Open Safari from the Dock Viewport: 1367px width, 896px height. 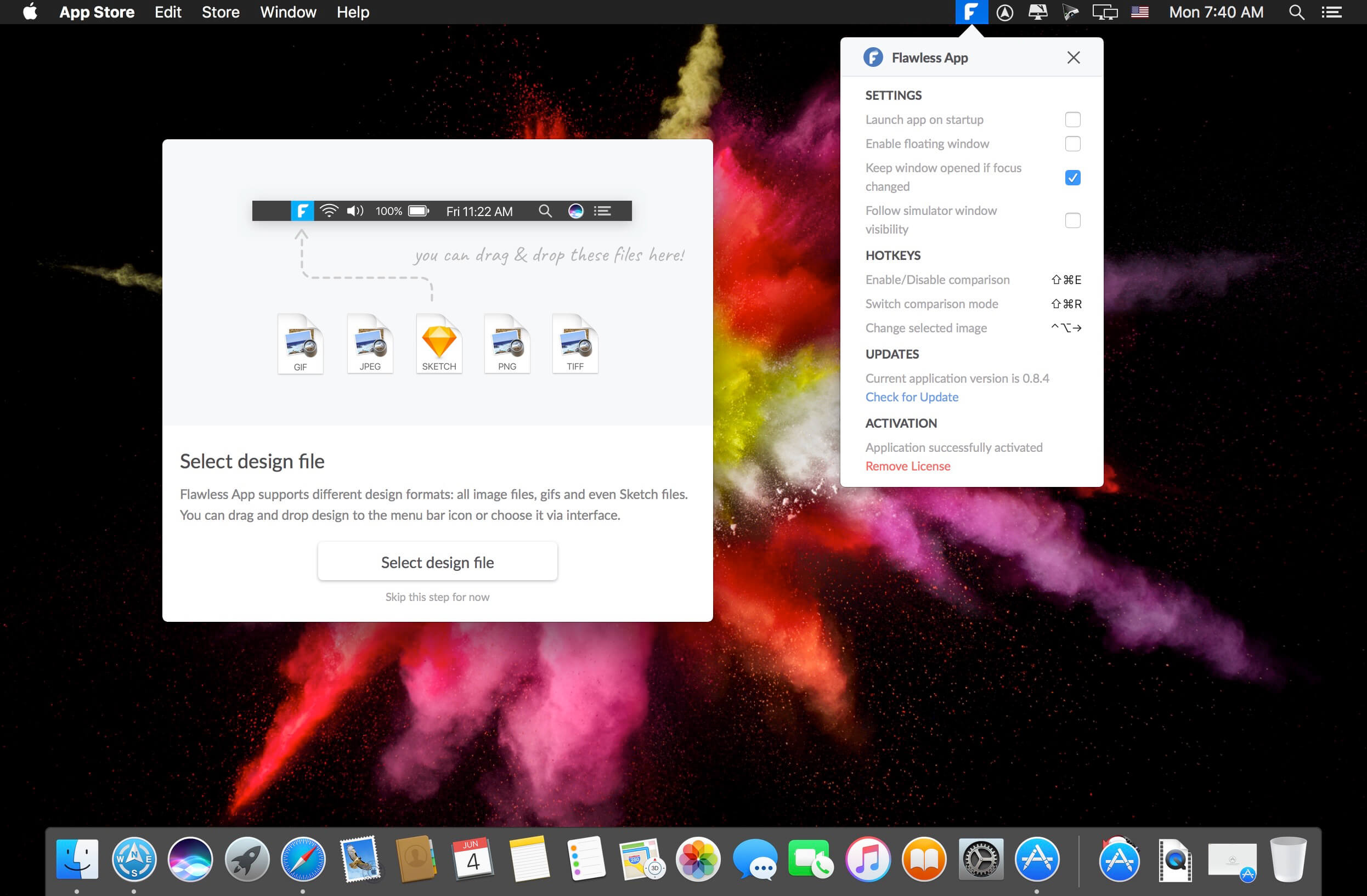(x=303, y=859)
